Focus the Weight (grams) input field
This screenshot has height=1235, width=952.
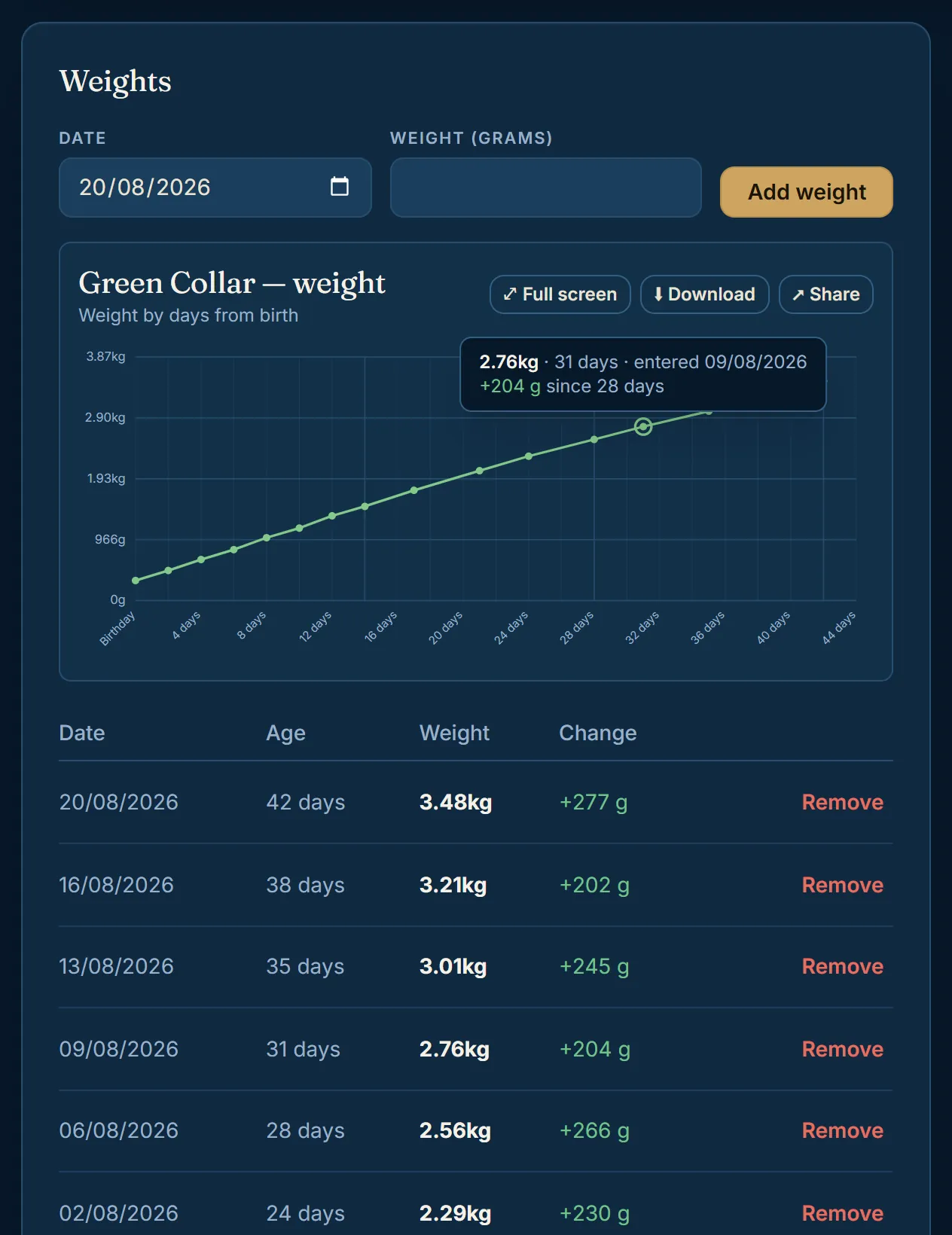point(546,188)
